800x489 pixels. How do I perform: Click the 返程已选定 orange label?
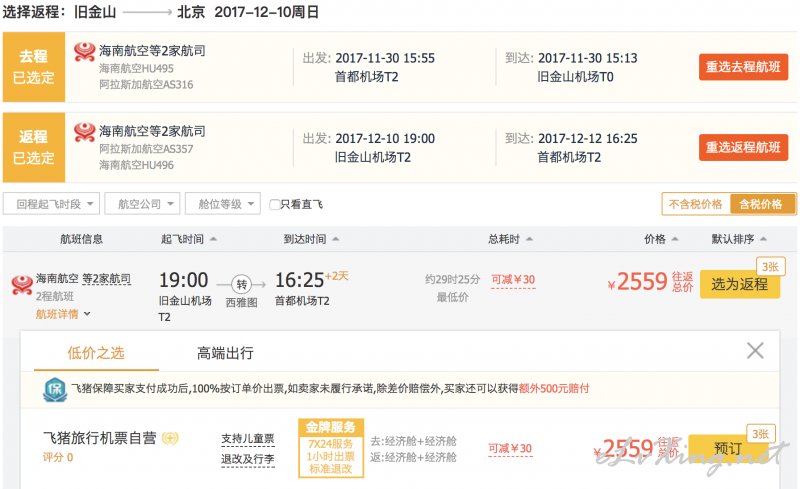click(x=34, y=148)
